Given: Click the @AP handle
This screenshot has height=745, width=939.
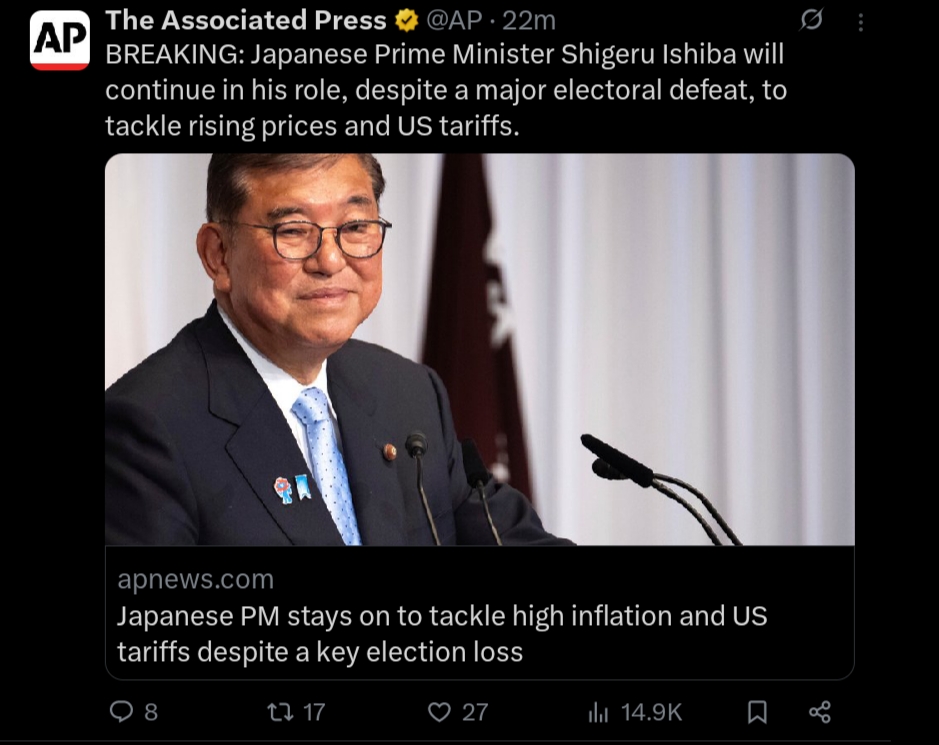Looking at the screenshot, I should [x=454, y=21].
